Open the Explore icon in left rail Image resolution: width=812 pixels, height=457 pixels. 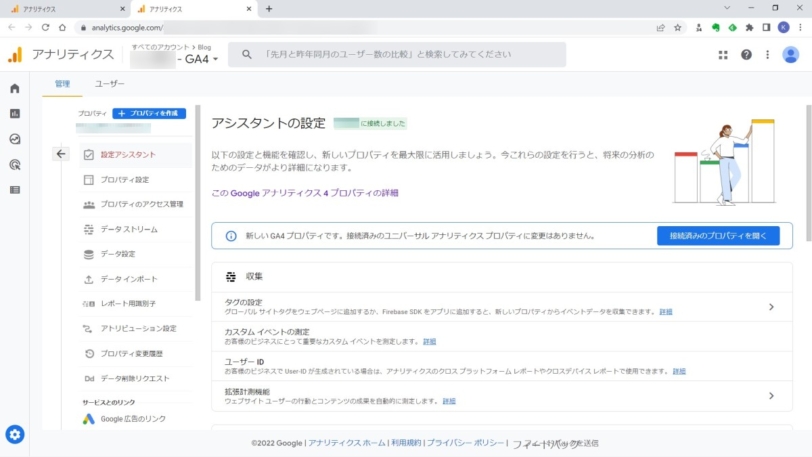coord(14,139)
